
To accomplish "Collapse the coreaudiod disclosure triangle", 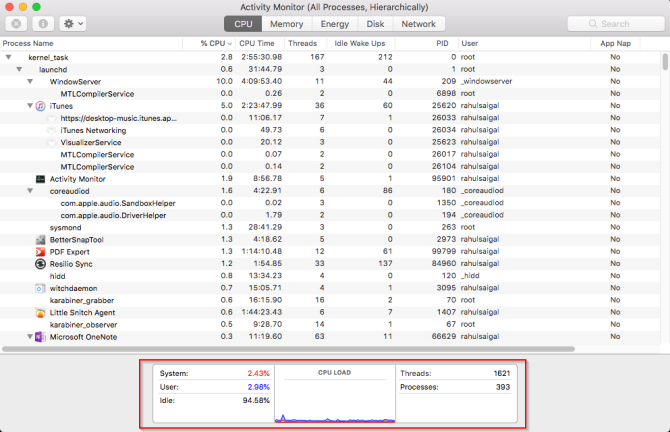I will point(30,191).
